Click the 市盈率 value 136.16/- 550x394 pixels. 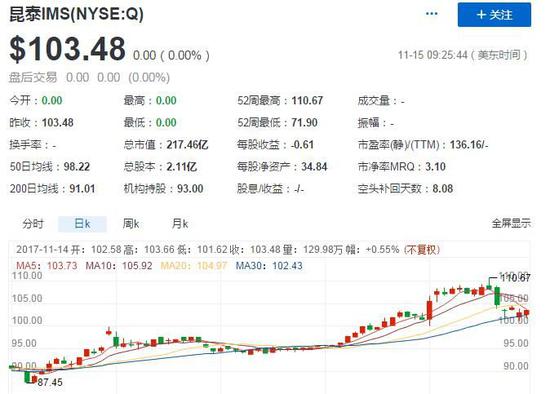469,145
